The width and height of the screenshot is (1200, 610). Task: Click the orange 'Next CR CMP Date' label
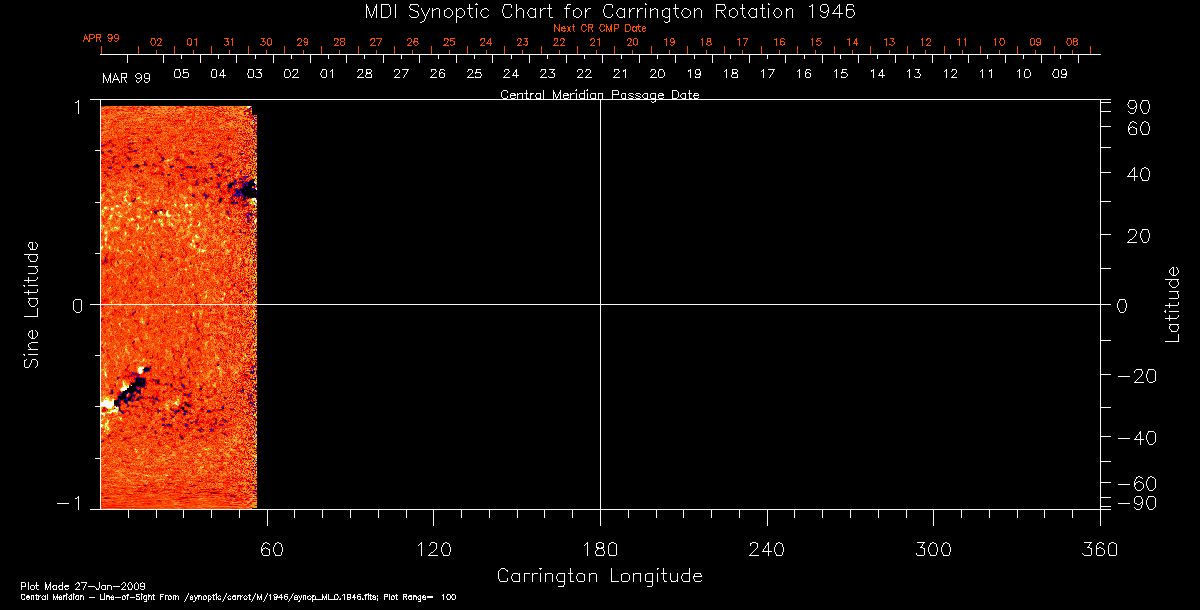[599, 29]
